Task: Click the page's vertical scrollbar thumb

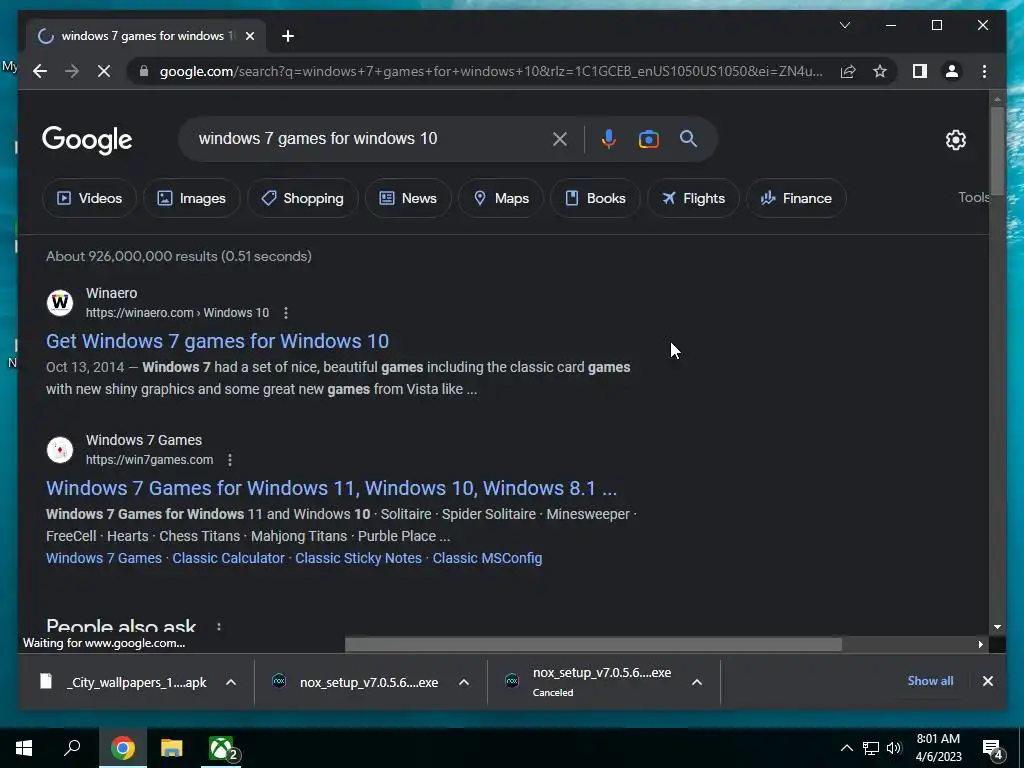Action: click(997, 150)
